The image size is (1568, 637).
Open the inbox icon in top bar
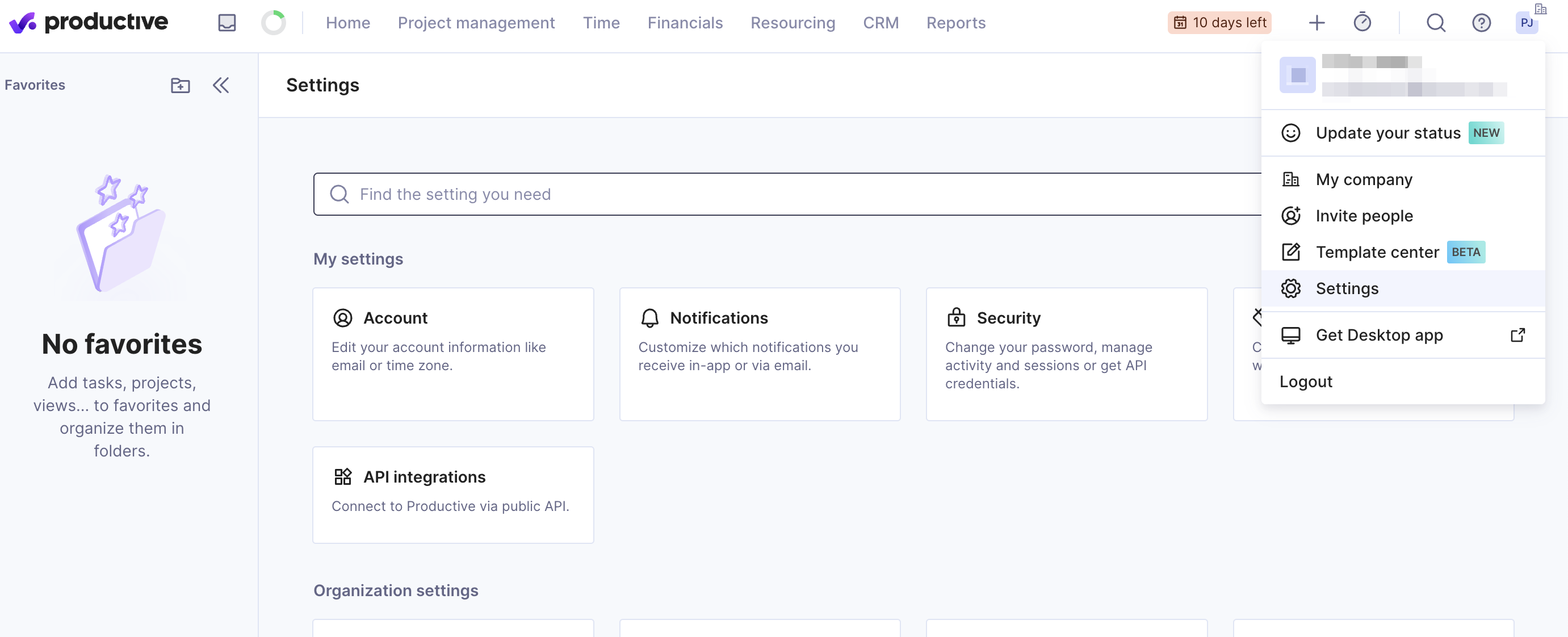[227, 23]
